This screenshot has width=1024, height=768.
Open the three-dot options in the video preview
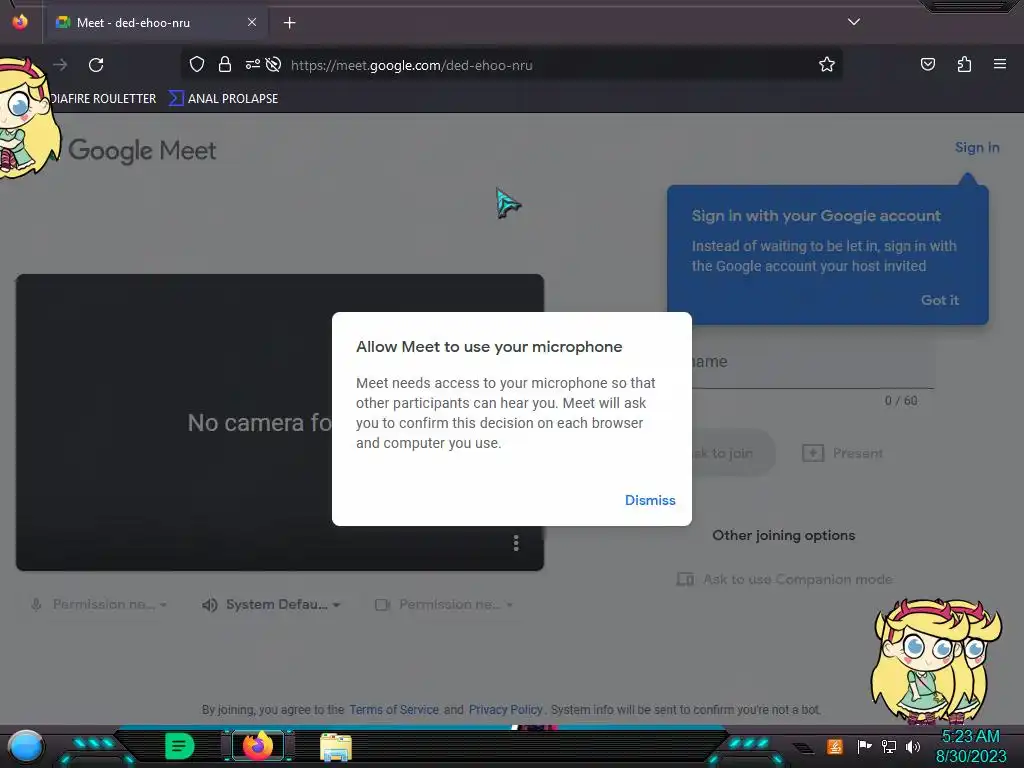(x=516, y=543)
